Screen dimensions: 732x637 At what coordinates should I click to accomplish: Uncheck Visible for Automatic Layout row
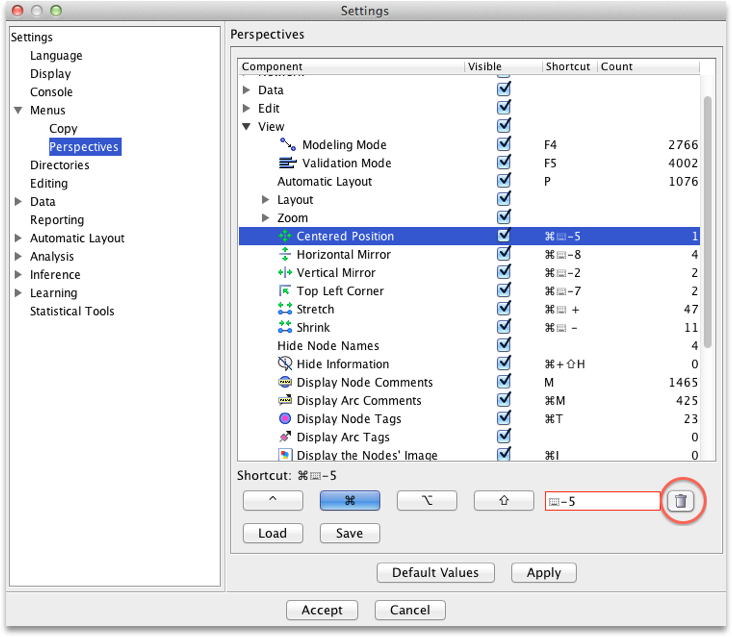tap(504, 181)
